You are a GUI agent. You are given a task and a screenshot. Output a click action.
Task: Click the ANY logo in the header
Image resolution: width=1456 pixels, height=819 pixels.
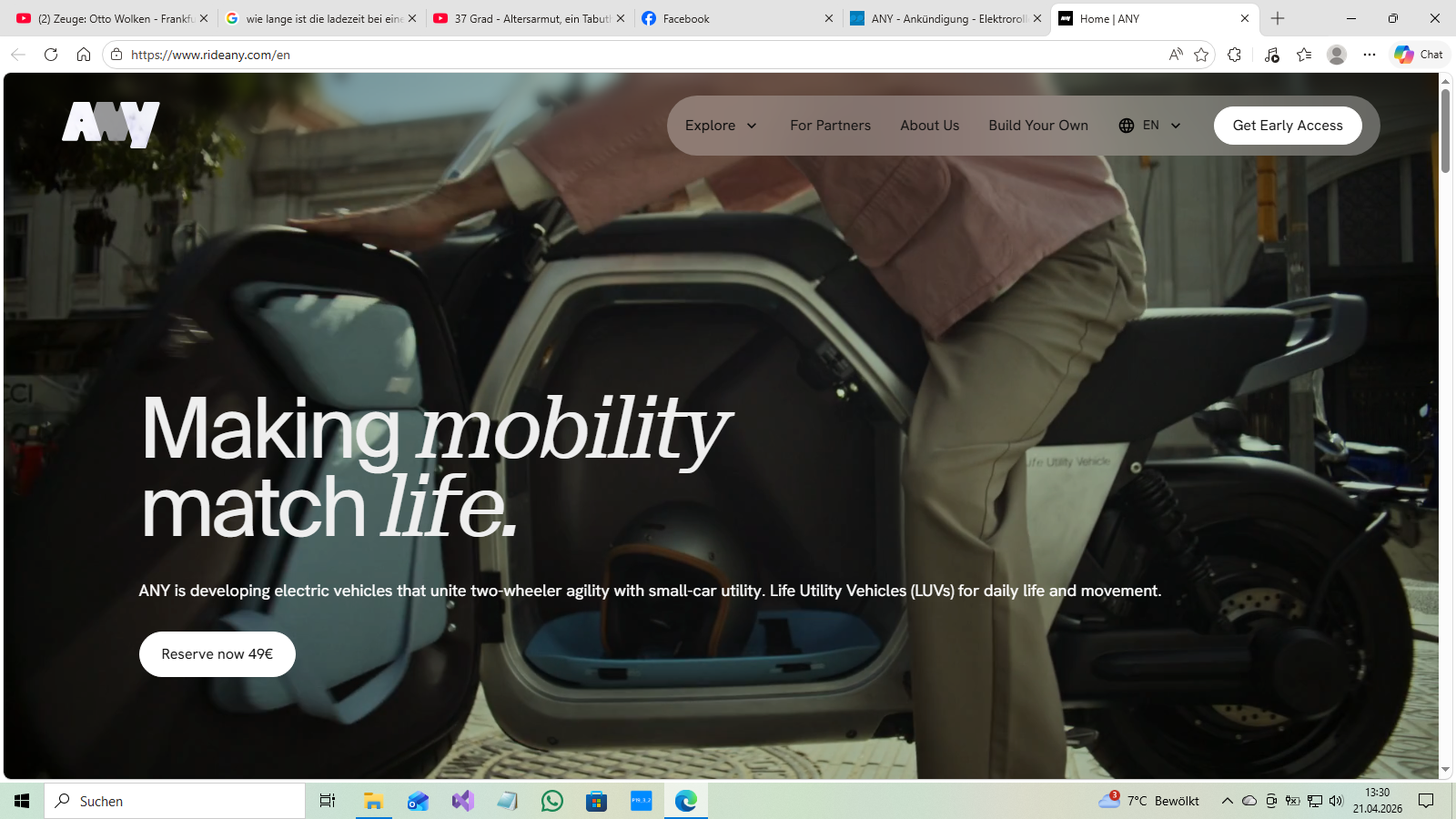pyautogui.click(x=111, y=124)
